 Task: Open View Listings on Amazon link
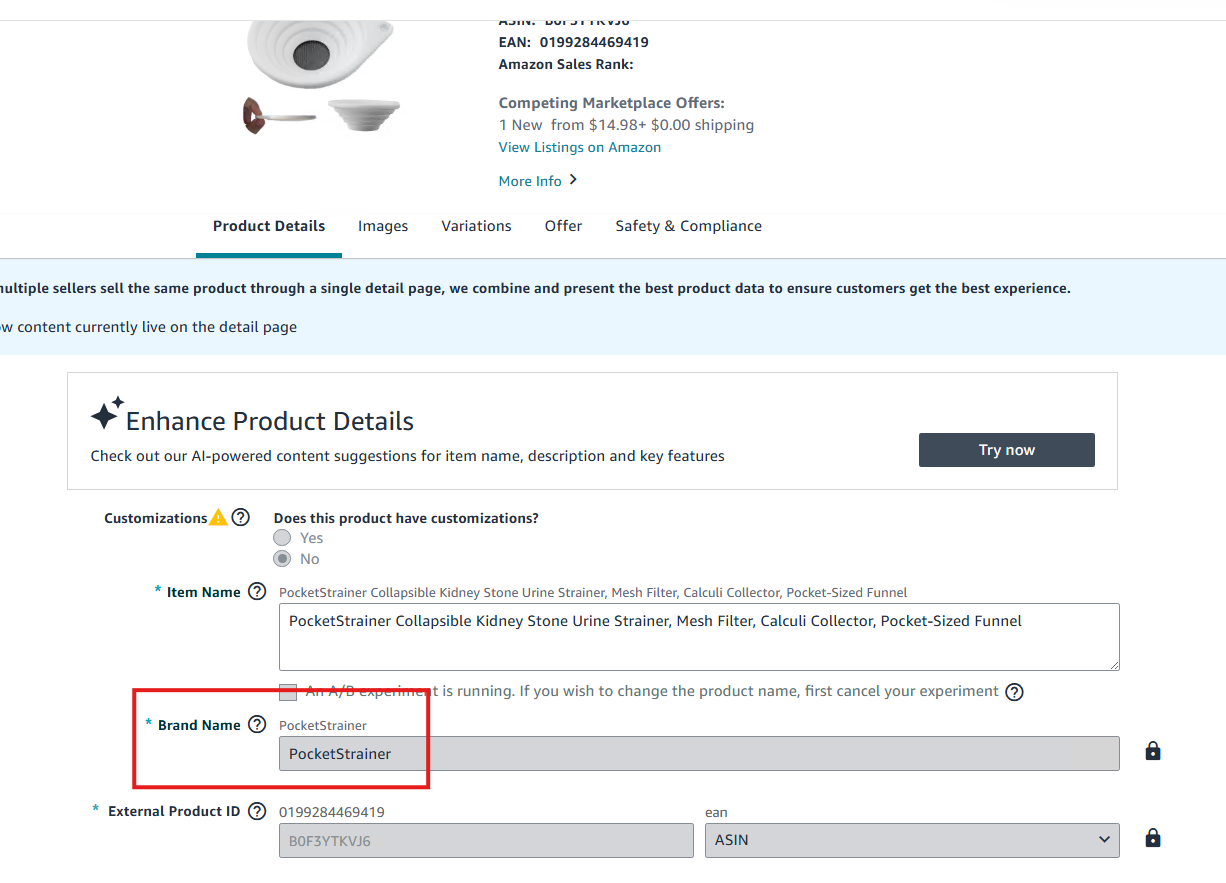point(579,147)
